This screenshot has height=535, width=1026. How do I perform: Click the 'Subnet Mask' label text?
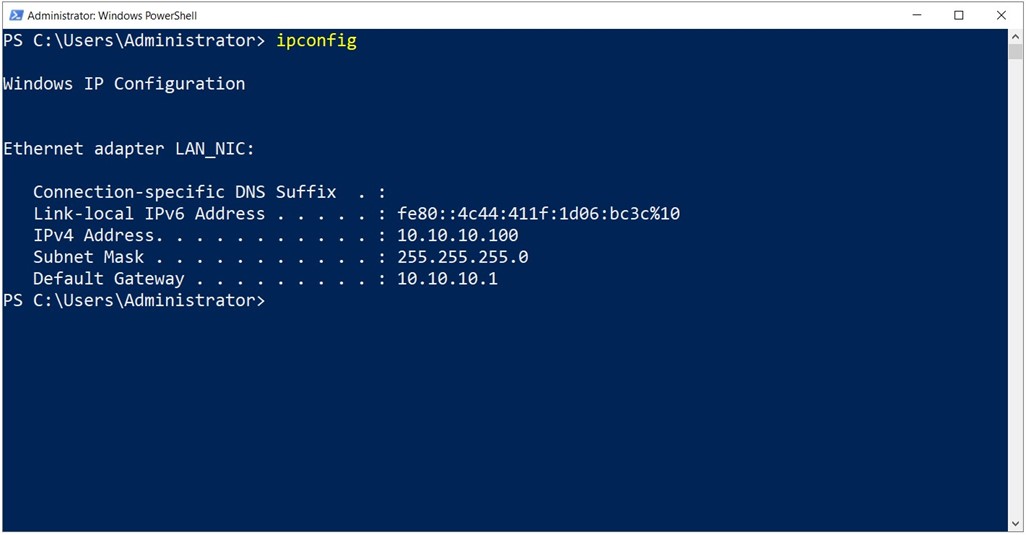tap(88, 256)
